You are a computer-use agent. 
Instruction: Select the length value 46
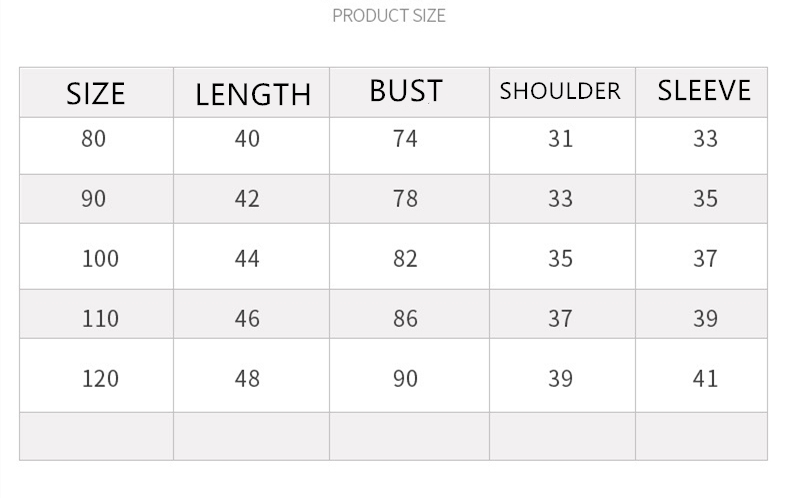(247, 319)
